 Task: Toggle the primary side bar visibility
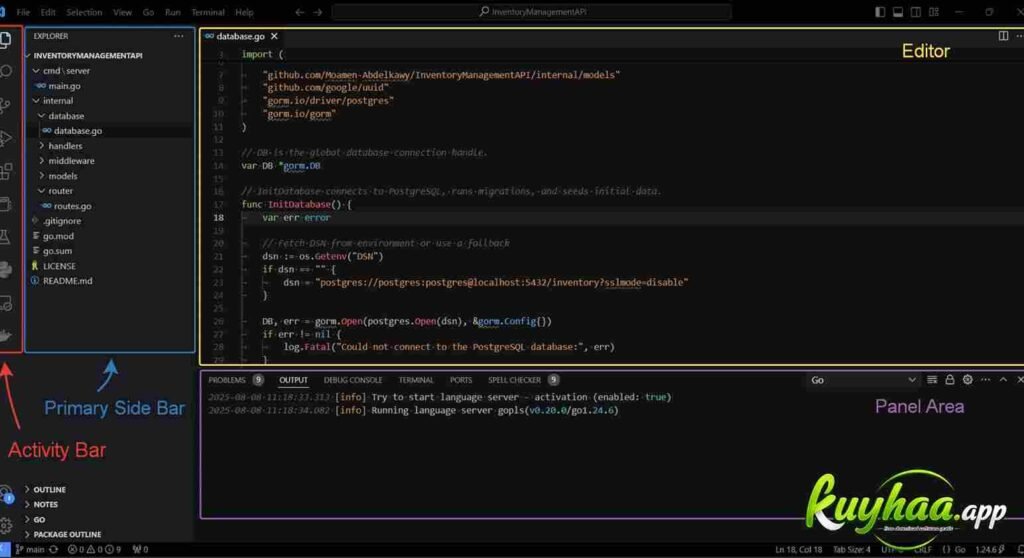coord(880,12)
